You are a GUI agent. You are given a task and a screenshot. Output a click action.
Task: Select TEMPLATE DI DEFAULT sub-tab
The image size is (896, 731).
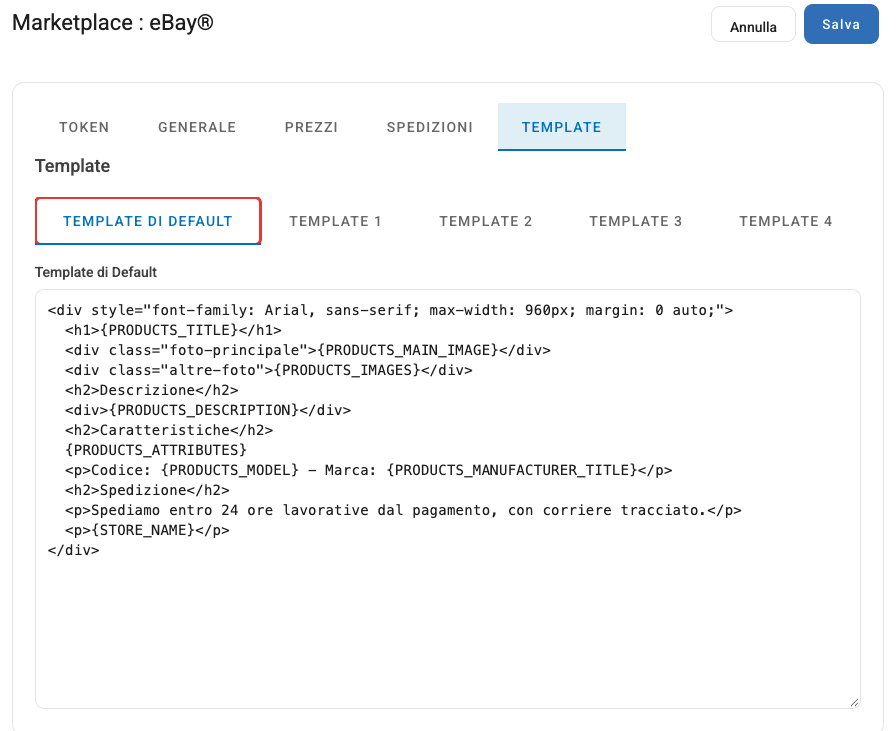pyautogui.click(x=148, y=221)
